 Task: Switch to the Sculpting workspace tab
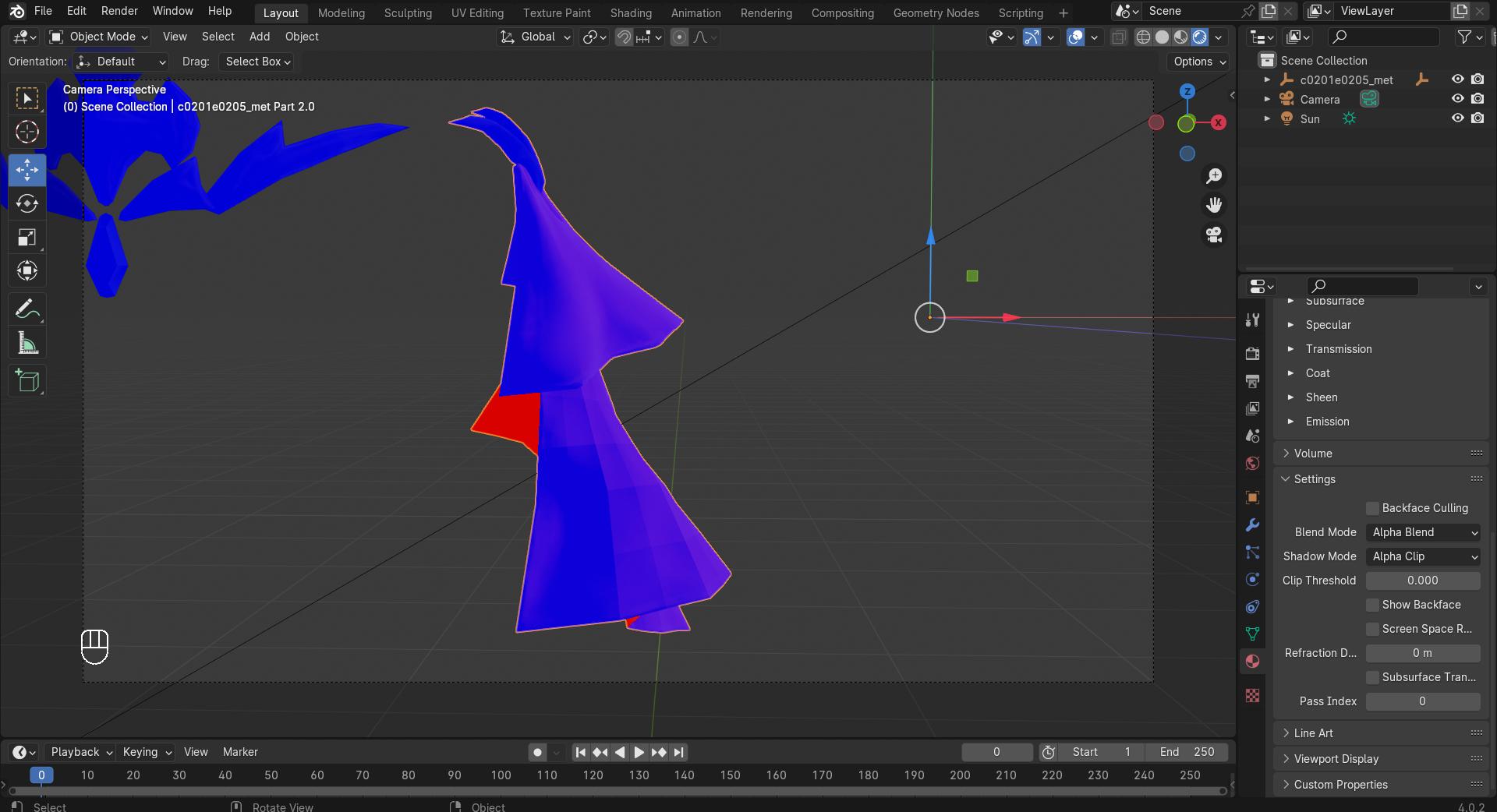point(408,13)
